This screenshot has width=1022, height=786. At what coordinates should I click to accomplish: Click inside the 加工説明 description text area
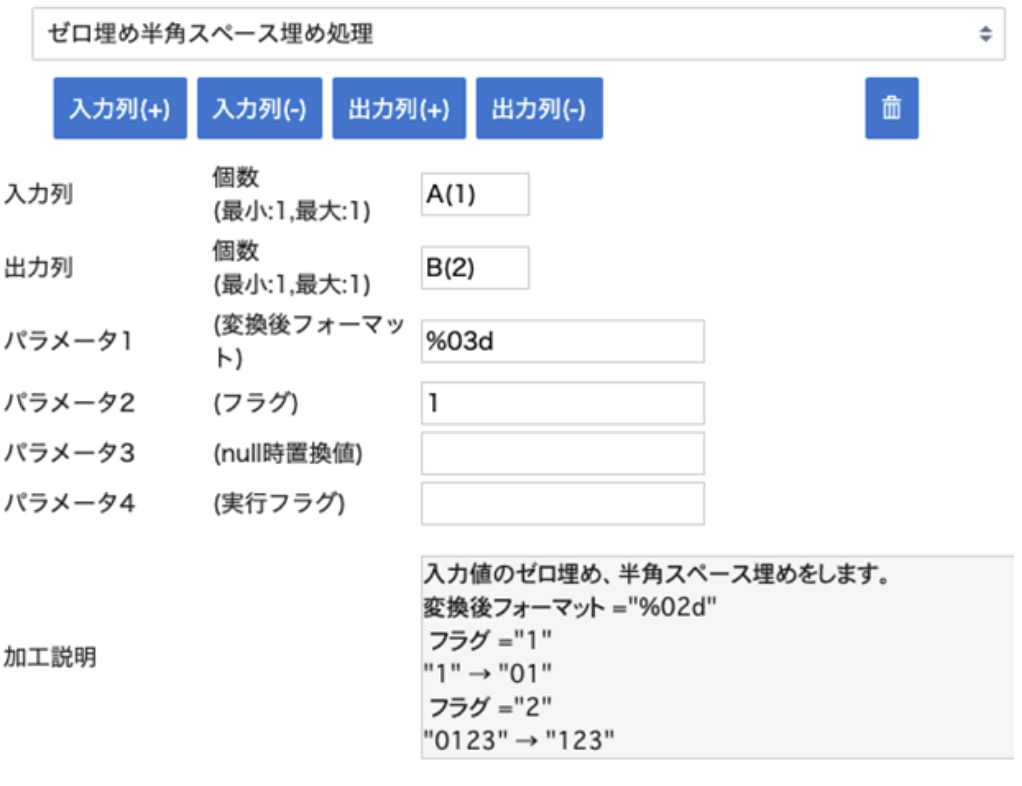tap(718, 657)
